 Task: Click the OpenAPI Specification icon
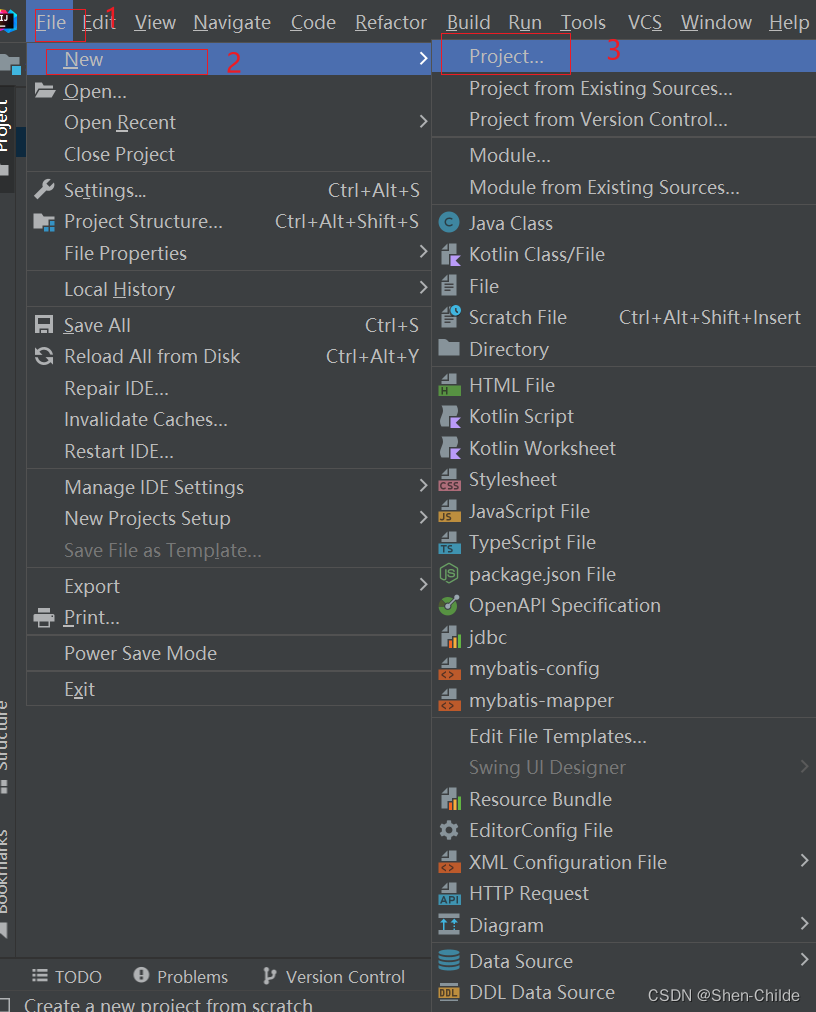[449, 605]
